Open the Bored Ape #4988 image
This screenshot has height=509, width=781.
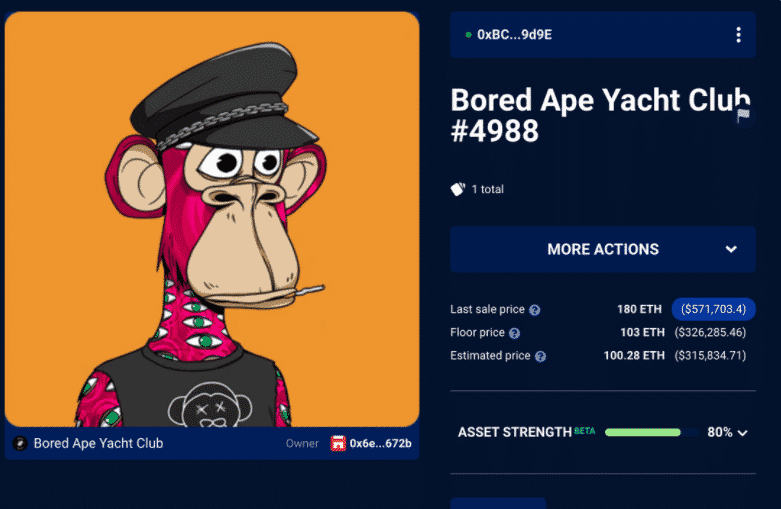[x=212, y=219]
